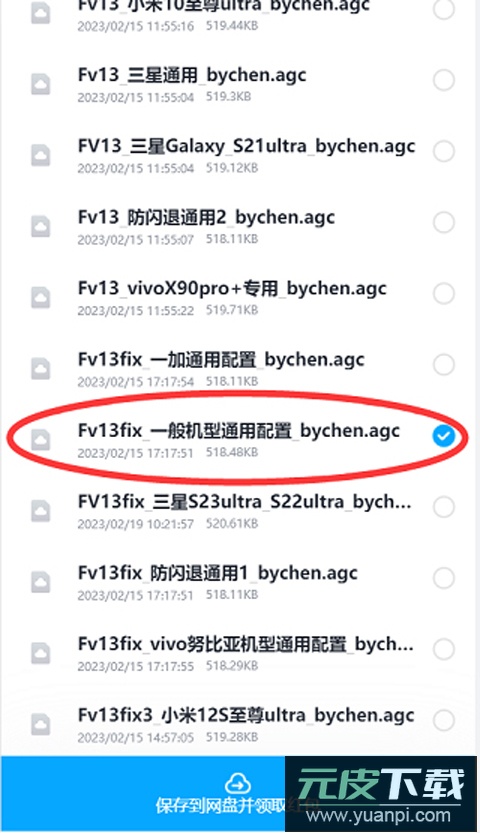Click file icon beside Fv13fix_一般机型通用配置_bychen.agc
This screenshot has width=480, height=833.
click(40, 440)
